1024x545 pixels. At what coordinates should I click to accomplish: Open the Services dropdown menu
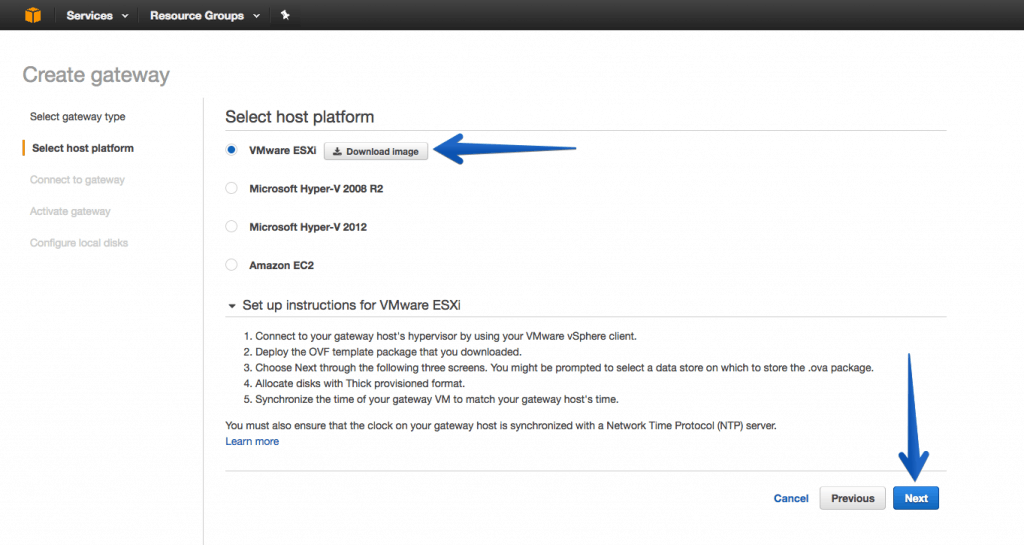pyautogui.click(x=97, y=16)
